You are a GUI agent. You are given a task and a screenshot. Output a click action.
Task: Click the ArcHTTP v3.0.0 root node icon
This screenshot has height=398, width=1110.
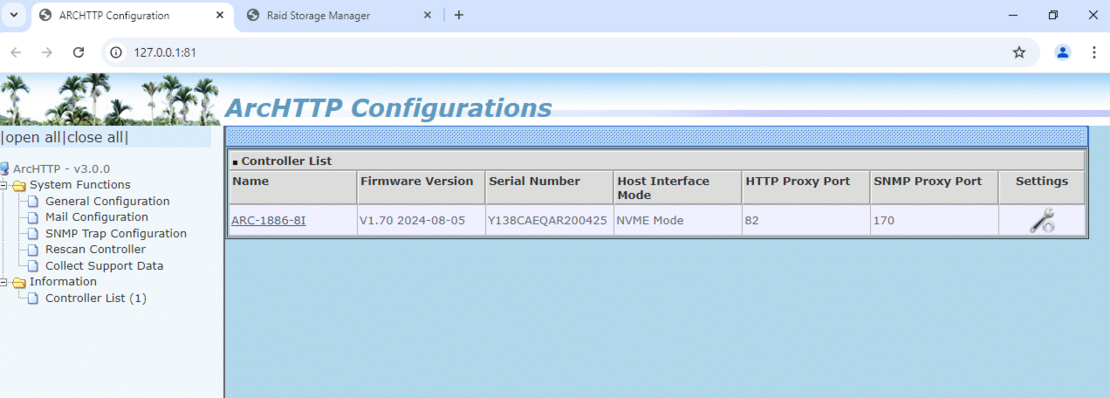tap(5, 169)
